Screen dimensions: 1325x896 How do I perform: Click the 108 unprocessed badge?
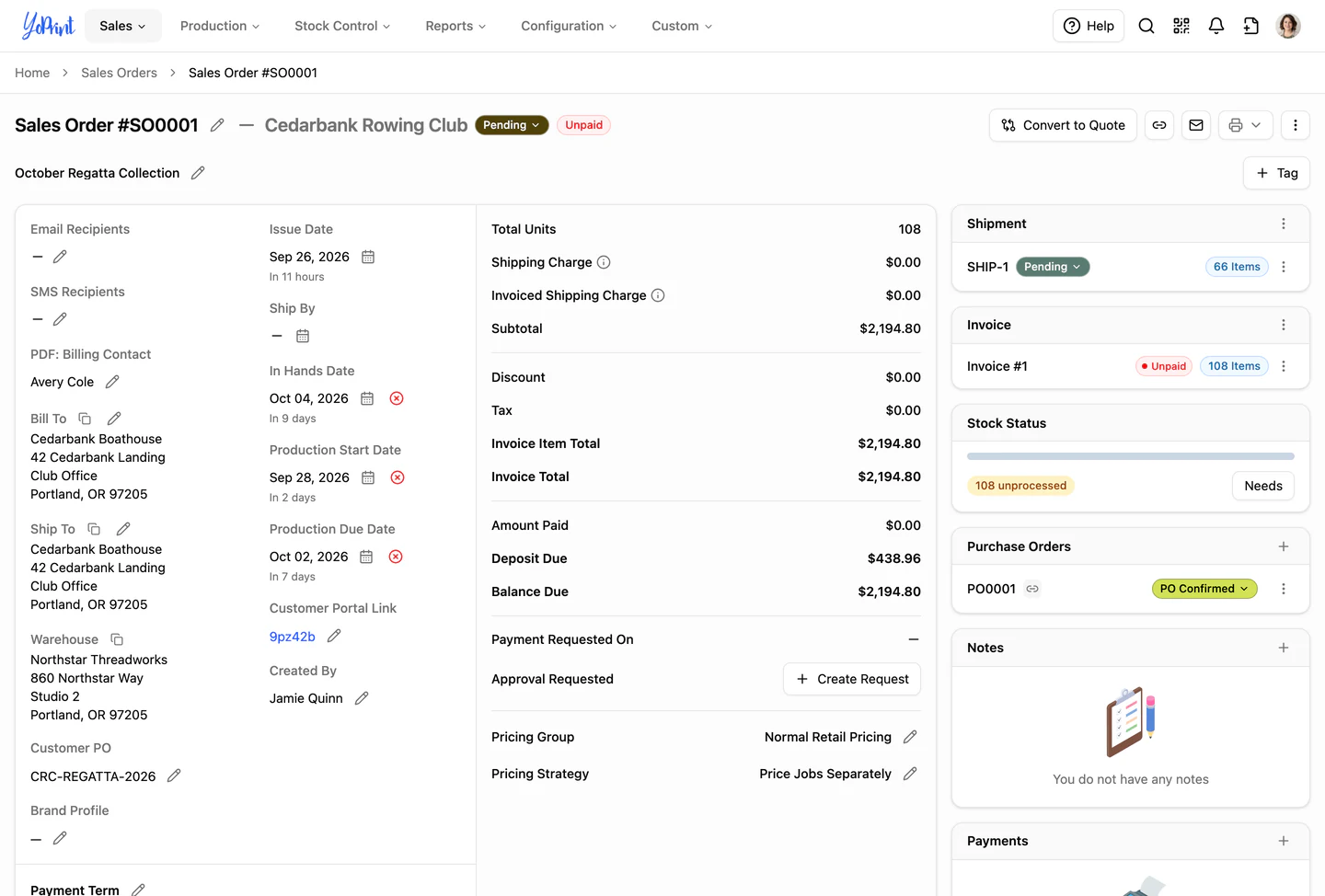[x=1020, y=486]
